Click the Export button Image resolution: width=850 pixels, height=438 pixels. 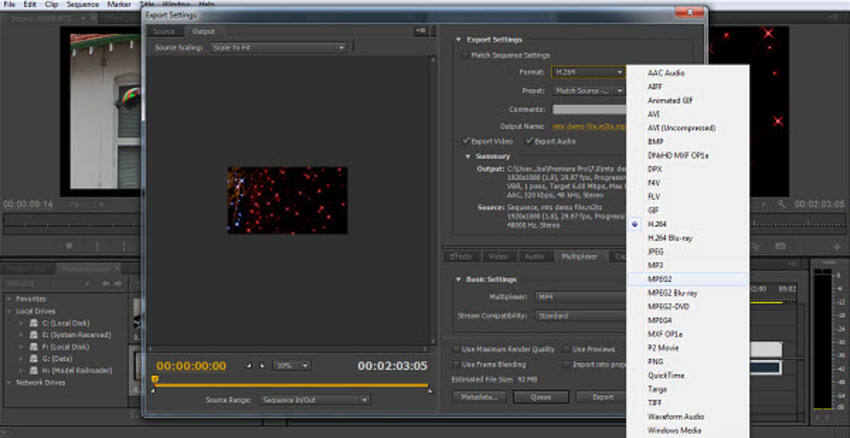[602, 397]
